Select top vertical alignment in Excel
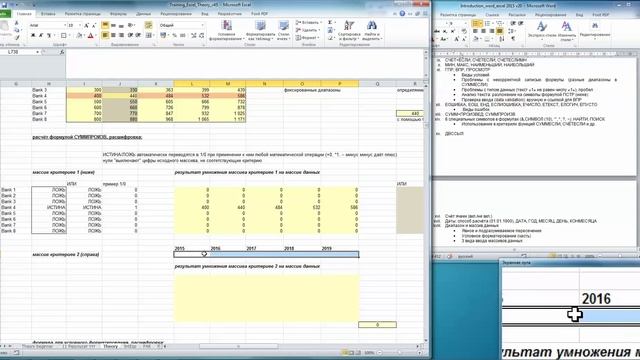Image resolution: width=640 pixels, height=360 pixels. [105, 25]
